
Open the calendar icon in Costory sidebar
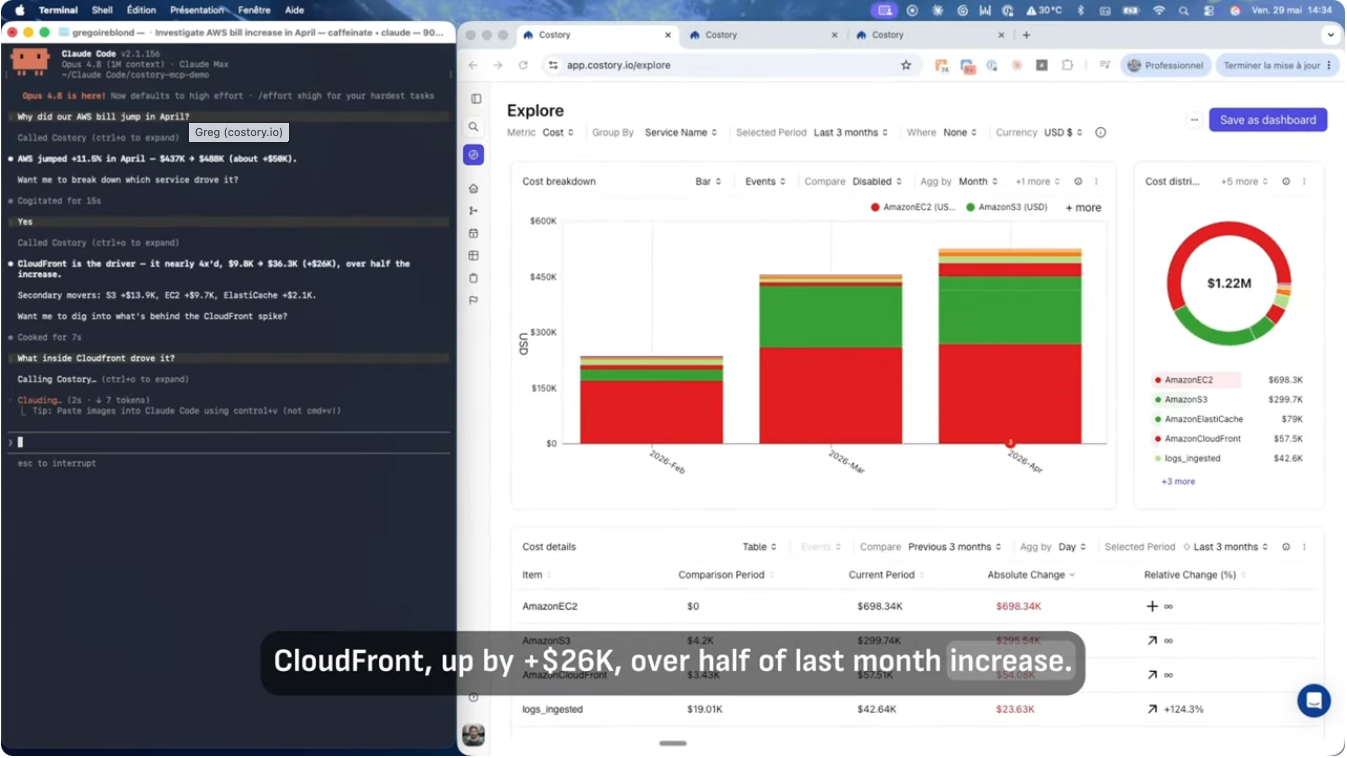474,233
